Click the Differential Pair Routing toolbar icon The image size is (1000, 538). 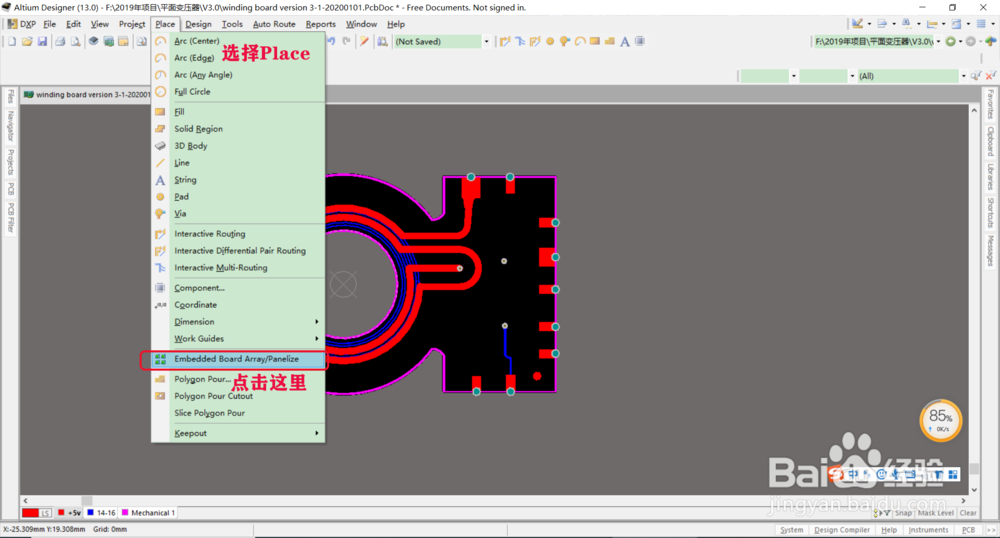(x=535, y=41)
